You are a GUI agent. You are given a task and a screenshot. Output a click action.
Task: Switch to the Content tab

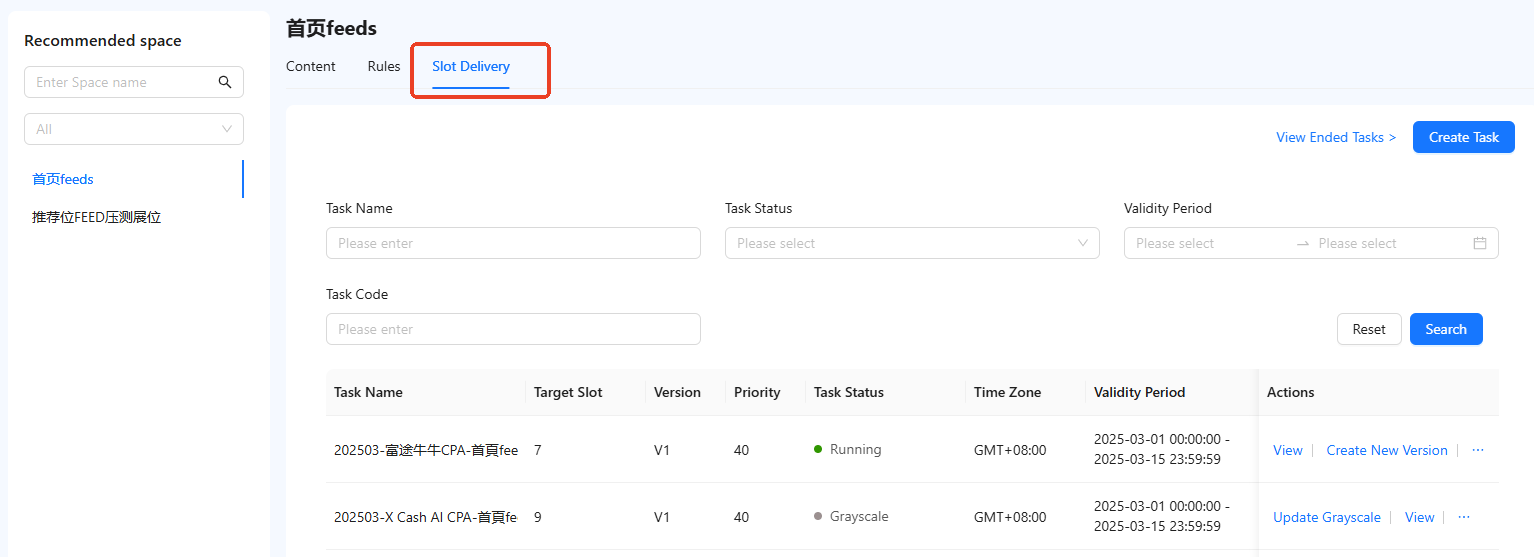311,66
